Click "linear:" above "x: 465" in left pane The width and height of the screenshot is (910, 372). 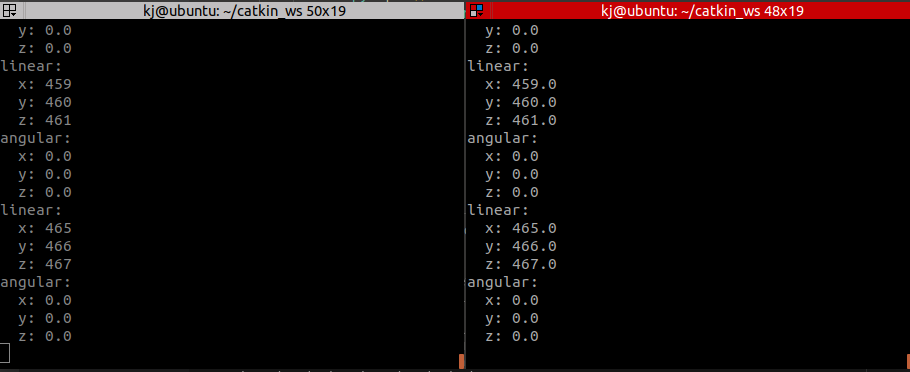[31, 210]
